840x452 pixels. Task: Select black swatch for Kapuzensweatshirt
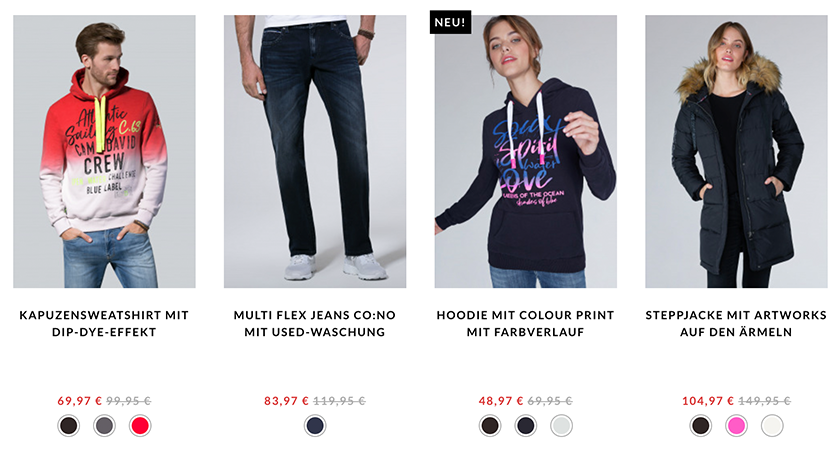[69, 426]
